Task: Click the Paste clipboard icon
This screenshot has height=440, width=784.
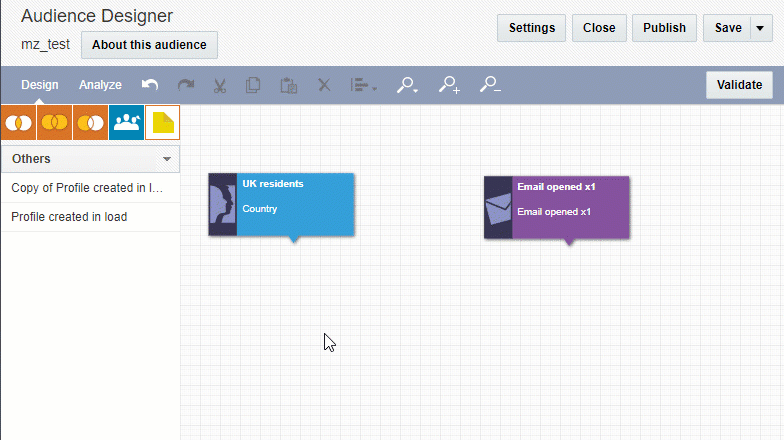Action: coord(288,85)
